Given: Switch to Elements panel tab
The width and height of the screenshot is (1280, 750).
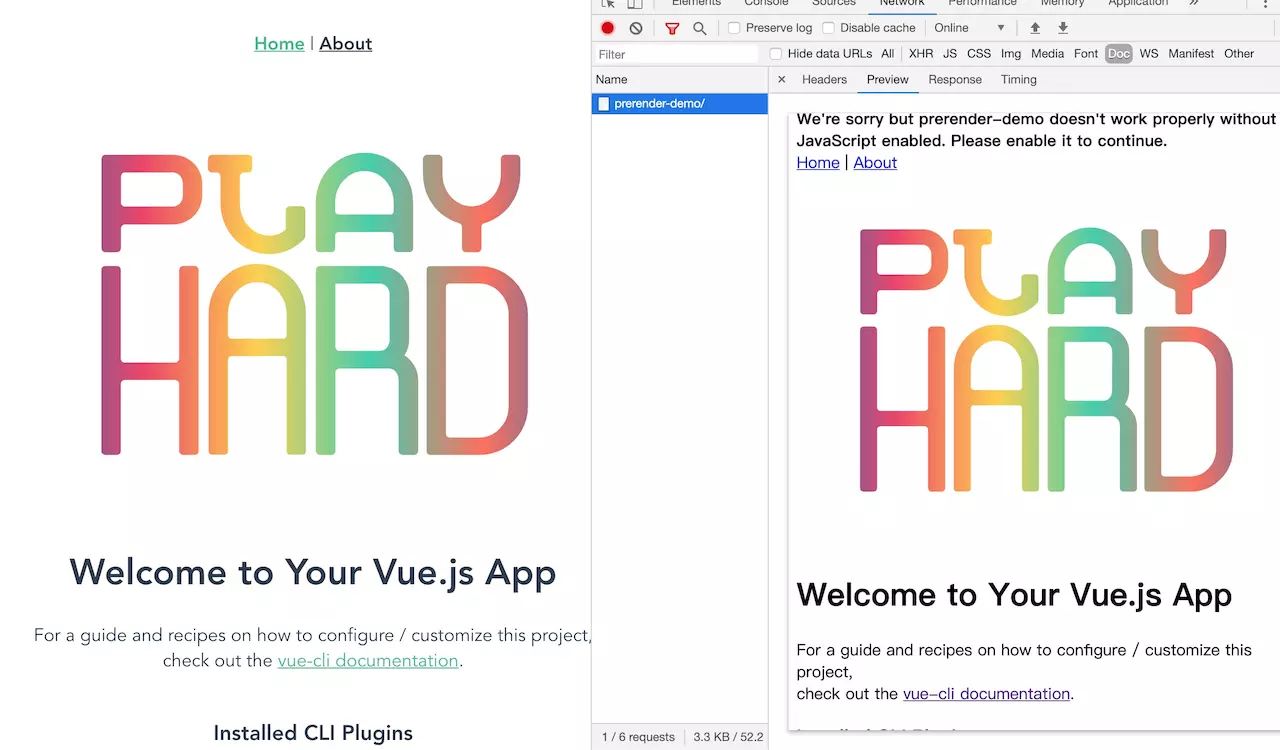Looking at the screenshot, I should click(696, 4).
